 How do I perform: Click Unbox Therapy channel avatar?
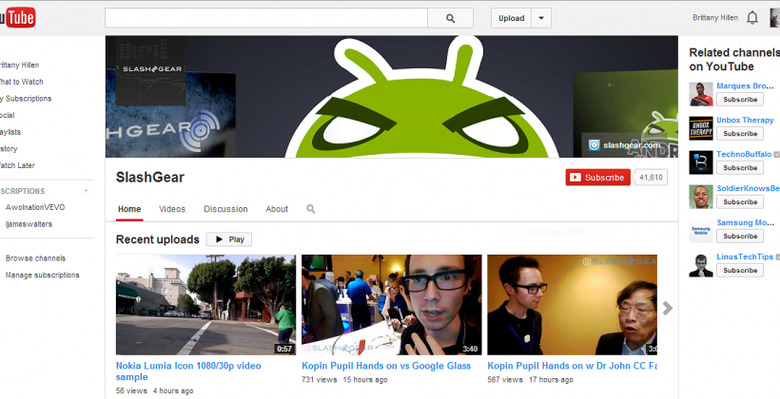click(701, 128)
